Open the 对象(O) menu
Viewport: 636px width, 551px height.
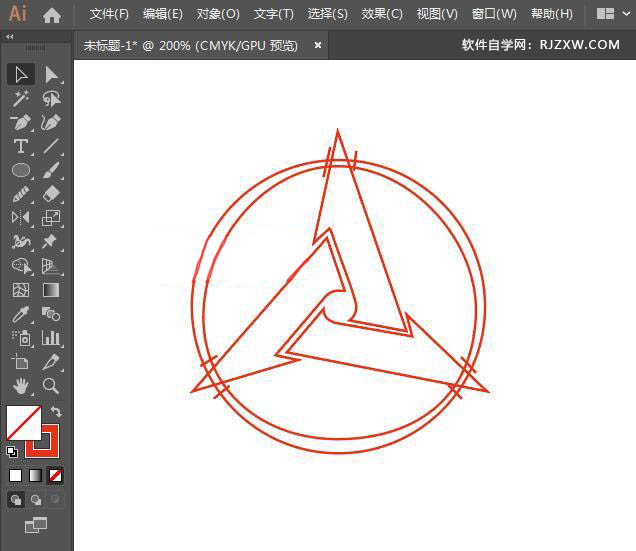click(x=218, y=14)
